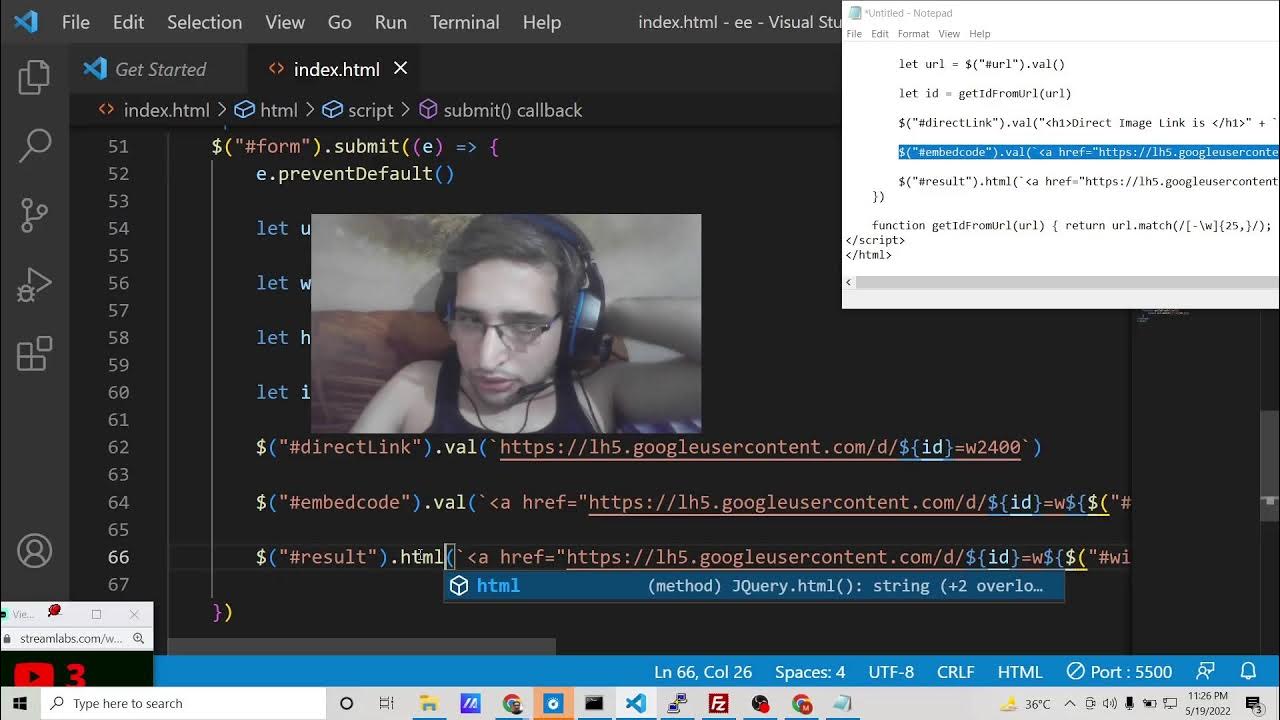Change the Spaces: 4 indentation setting
The image size is (1280, 720).
[x=809, y=672]
